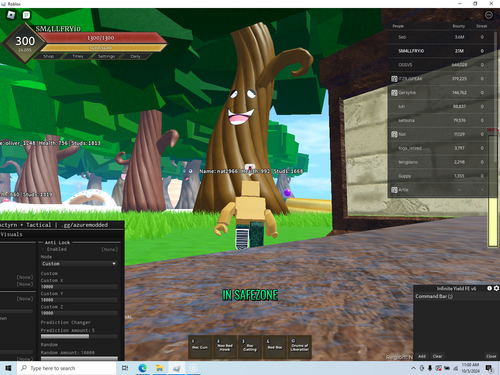Viewport: 500px width, 375px height.
Task: Launch Microsoft Edge from taskbar
Action: (143, 368)
